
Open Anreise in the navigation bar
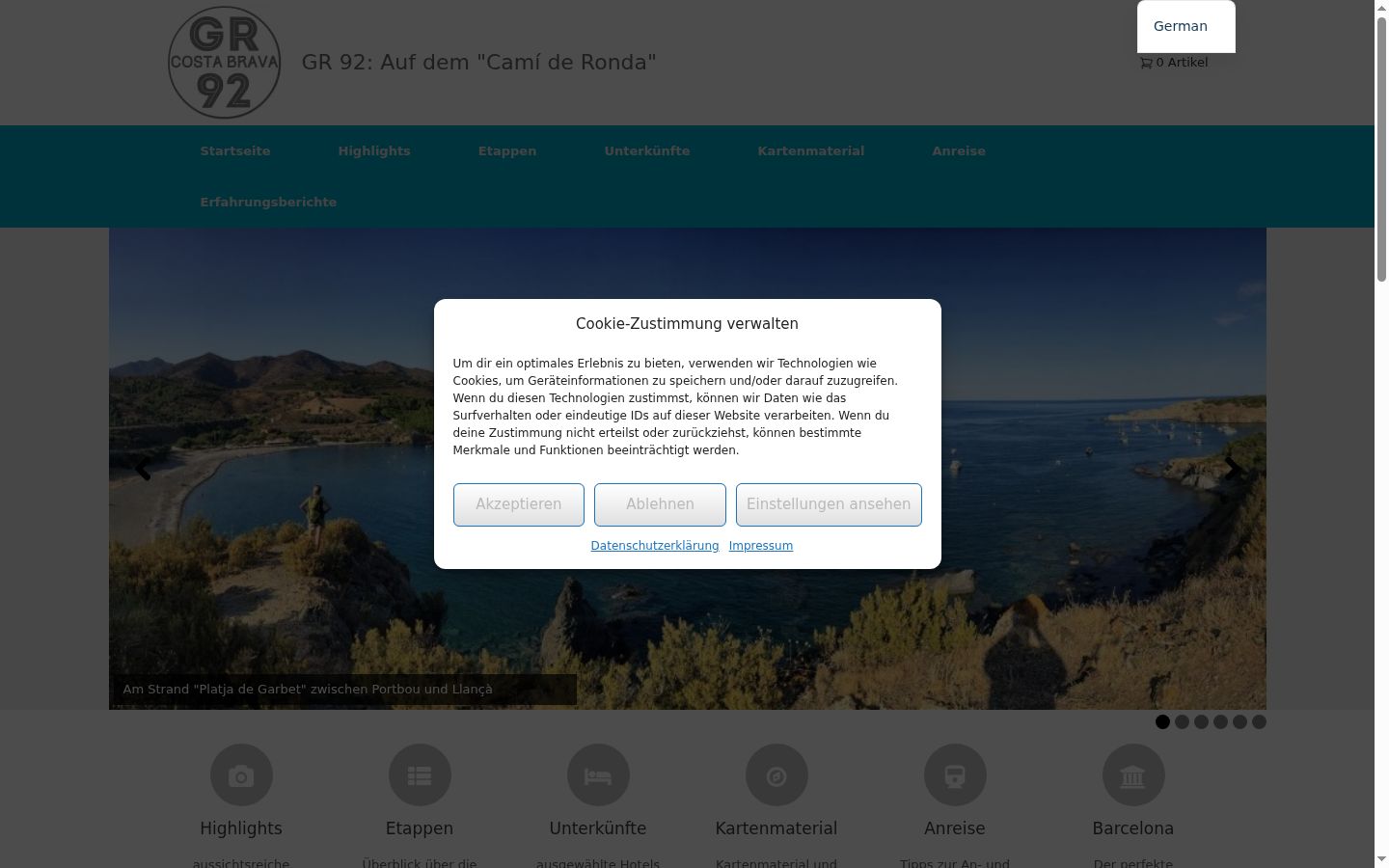coord(959,151)
